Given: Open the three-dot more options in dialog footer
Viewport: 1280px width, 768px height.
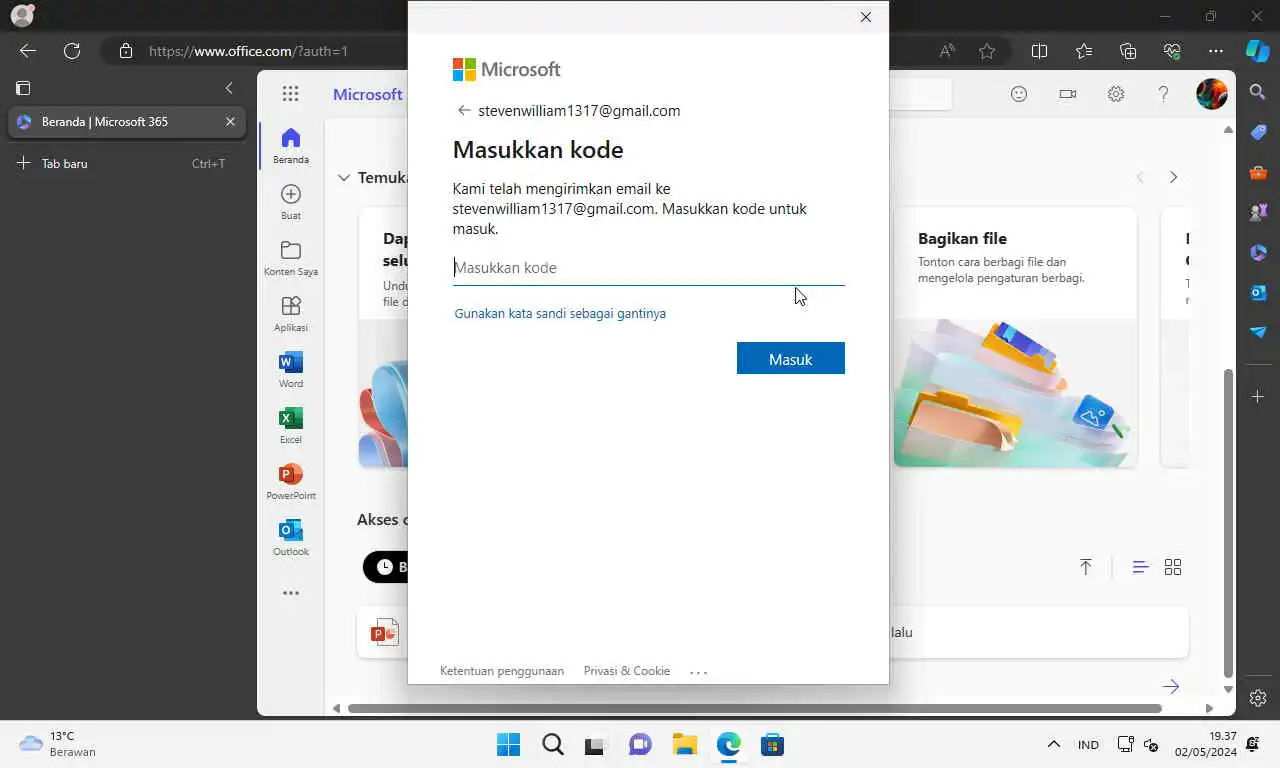Looking at the screenshot, I should pyautogui.click(x=698, y=672).
